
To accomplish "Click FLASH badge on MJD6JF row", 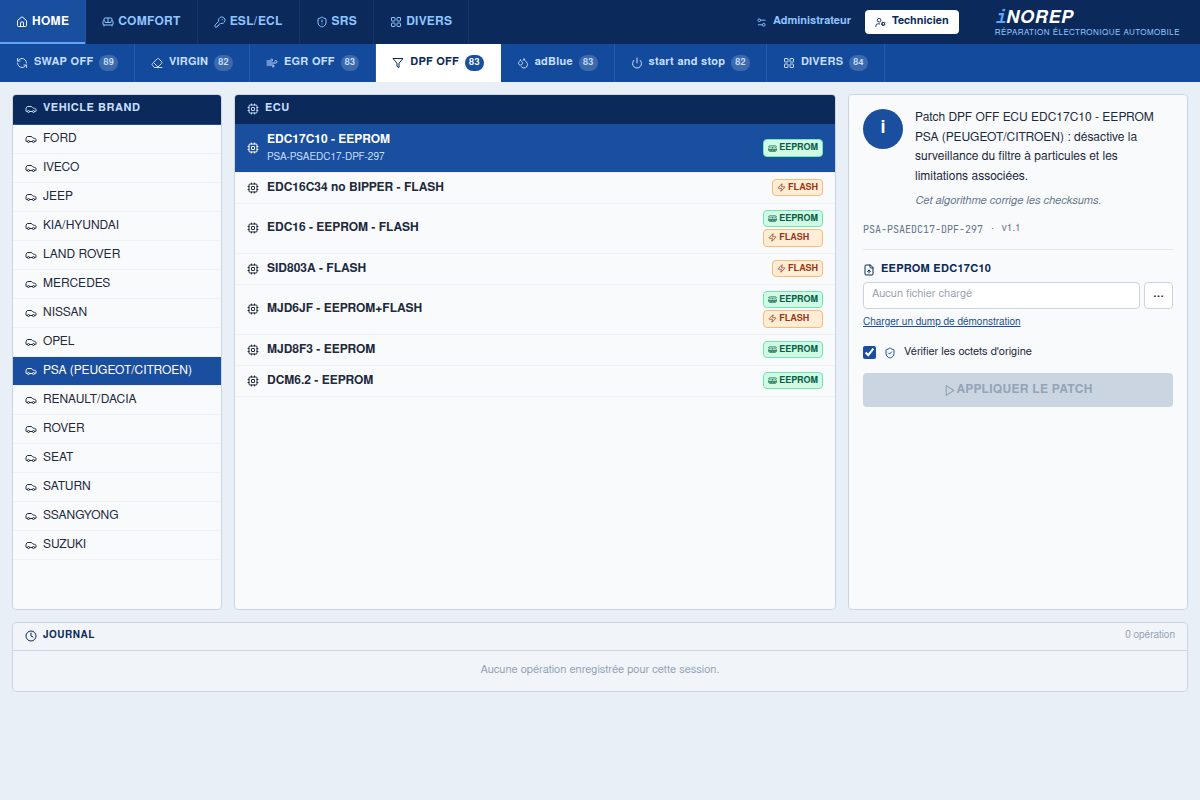I will [x=793, y=319].
